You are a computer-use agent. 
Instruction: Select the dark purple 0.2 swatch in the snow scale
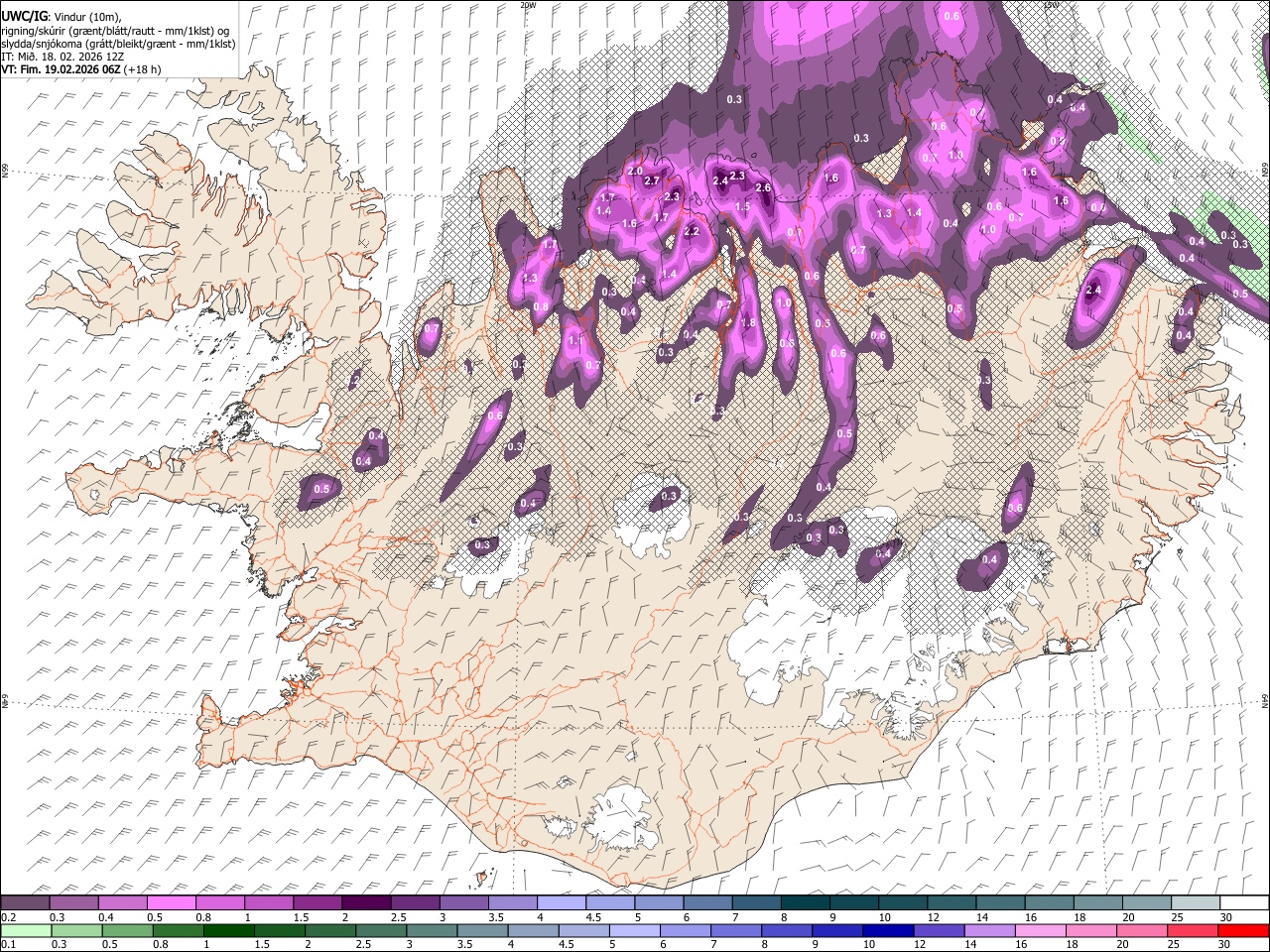click(25, 902)
